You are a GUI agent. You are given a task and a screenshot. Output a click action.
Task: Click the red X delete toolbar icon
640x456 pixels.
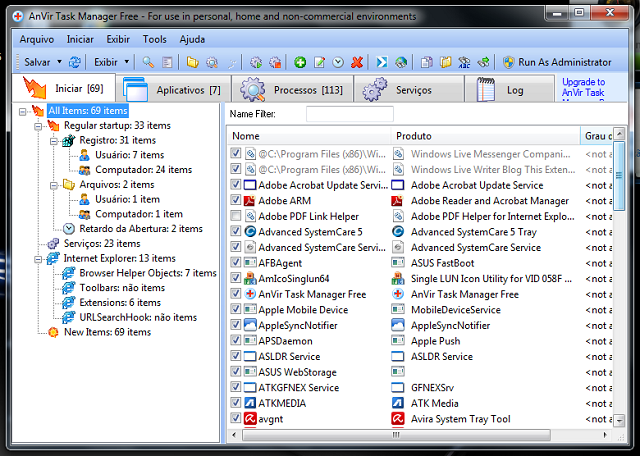pos(357,62)
